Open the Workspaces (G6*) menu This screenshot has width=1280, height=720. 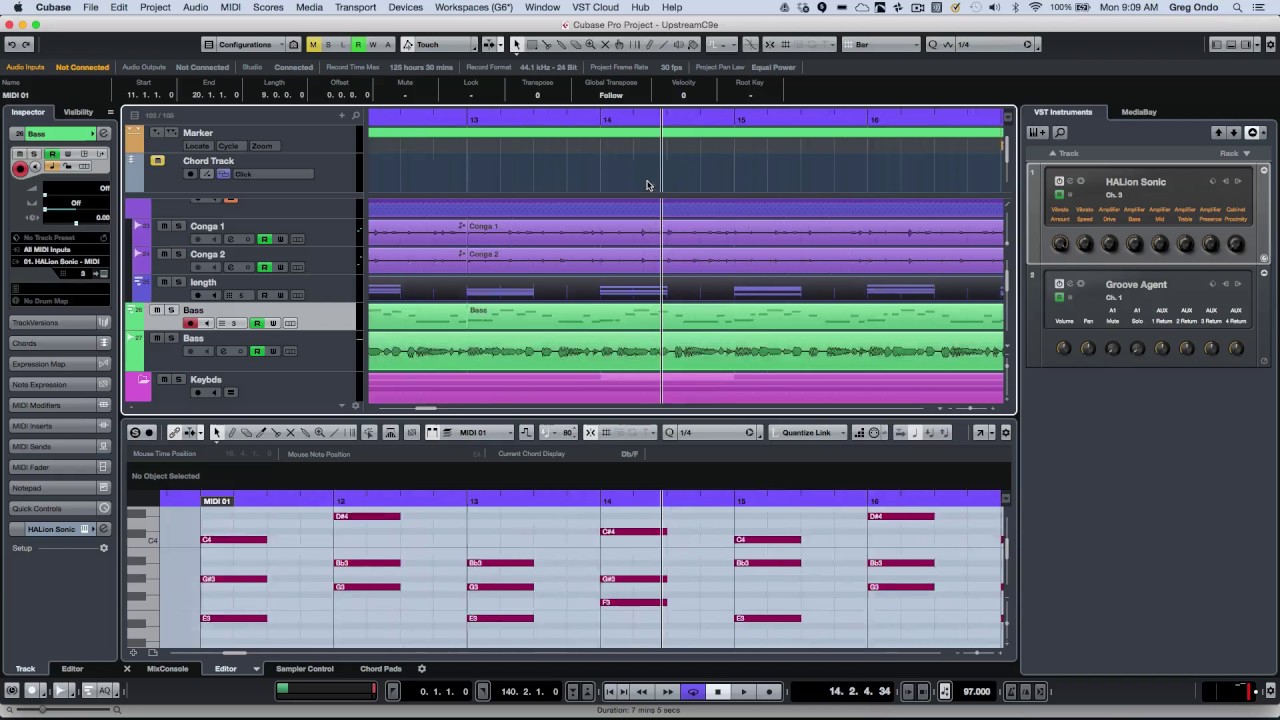473,7
